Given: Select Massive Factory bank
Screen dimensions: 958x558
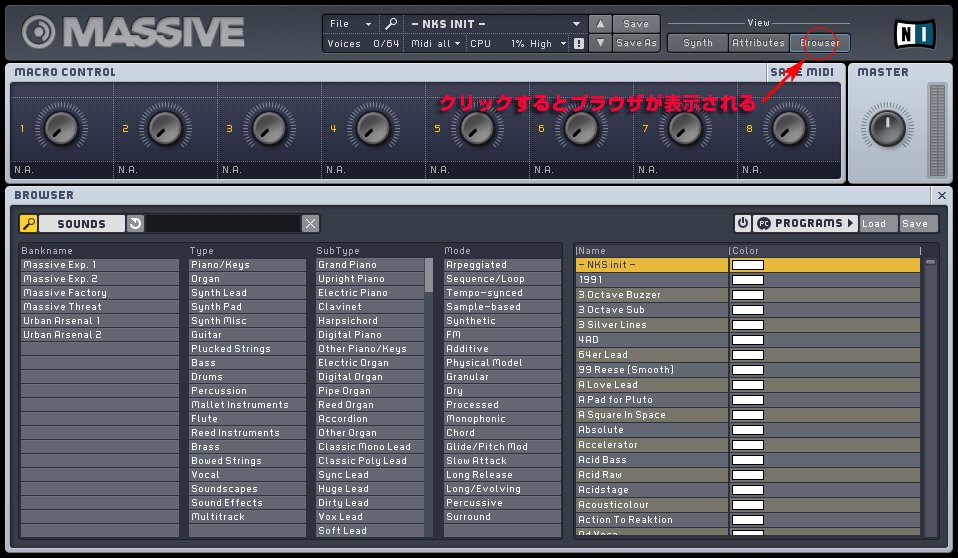Looking at the screenshot, I should pyautogui.click(x=100, y=293).
